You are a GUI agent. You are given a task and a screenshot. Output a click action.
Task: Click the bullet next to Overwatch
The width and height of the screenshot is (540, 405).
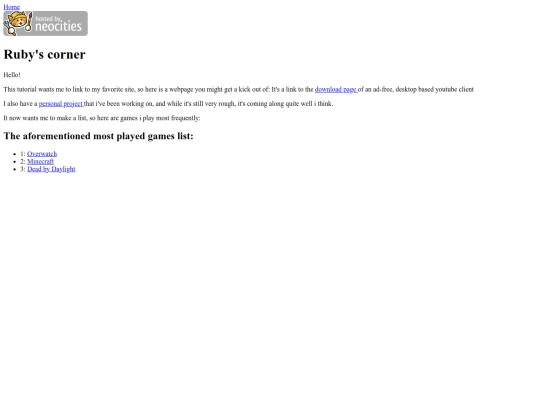pos(14,154)
